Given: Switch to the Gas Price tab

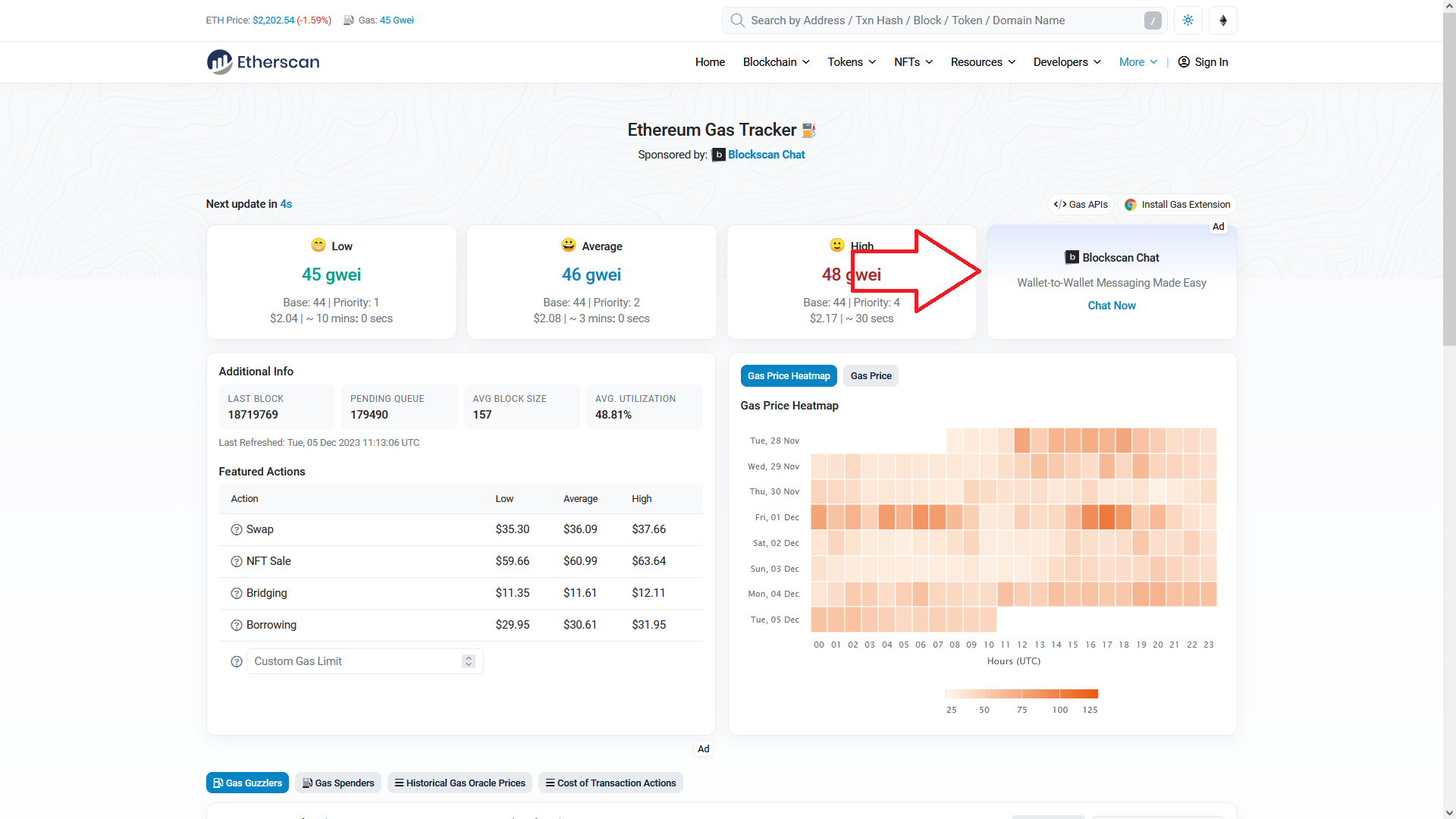Looking at the screenshot, I should click(x=871, y=375).
